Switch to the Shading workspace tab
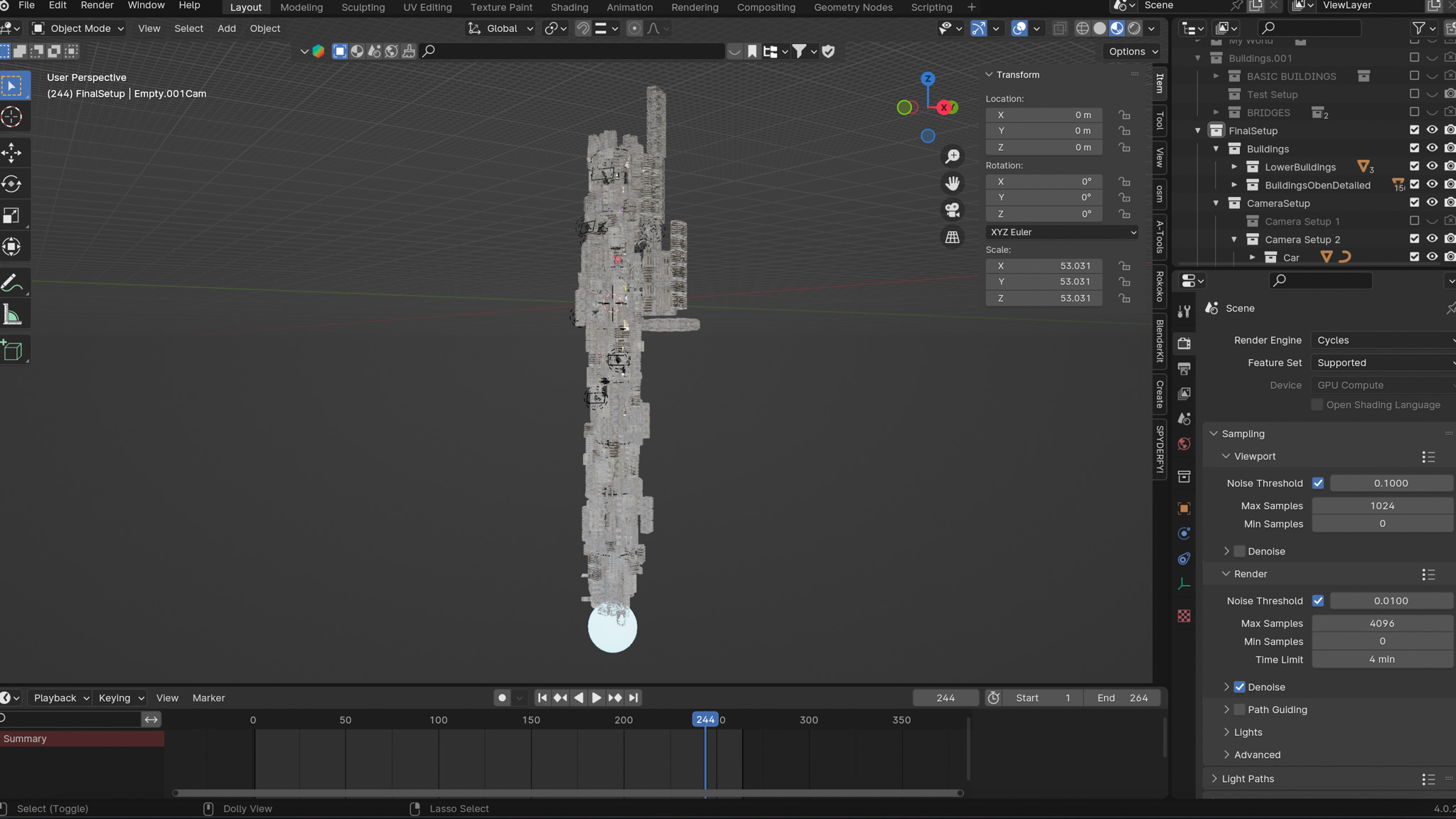The height and width of the screenshot is (819, 1456). click(569, 7)
